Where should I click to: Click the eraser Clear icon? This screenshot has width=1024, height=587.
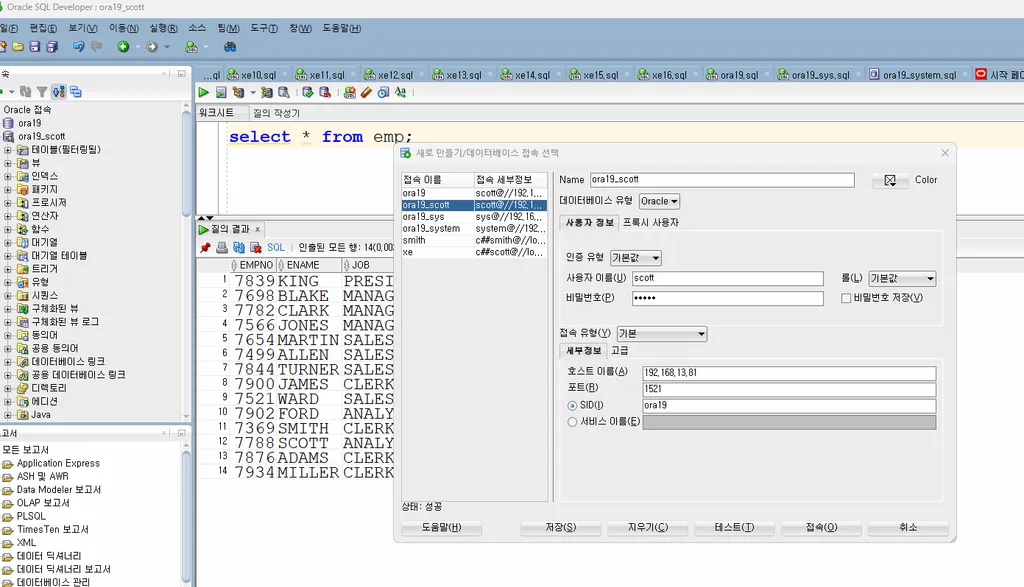[x=366, y=93]
